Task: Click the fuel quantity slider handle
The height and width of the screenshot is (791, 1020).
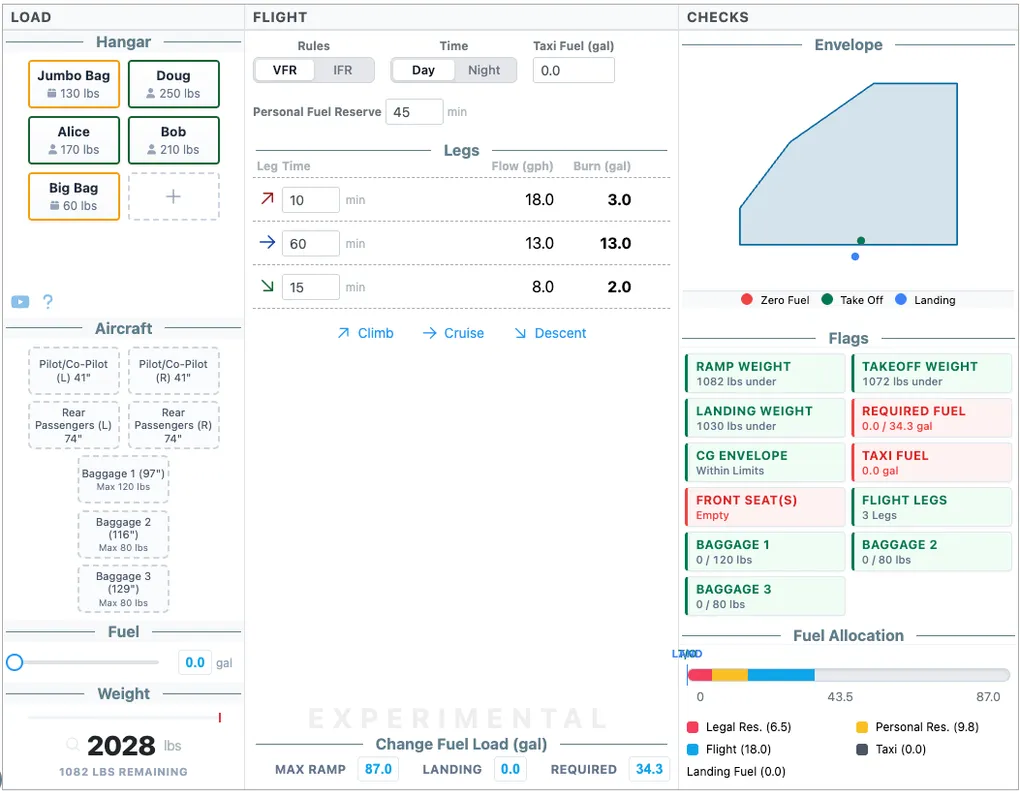Action: click(x=15, y=662)
